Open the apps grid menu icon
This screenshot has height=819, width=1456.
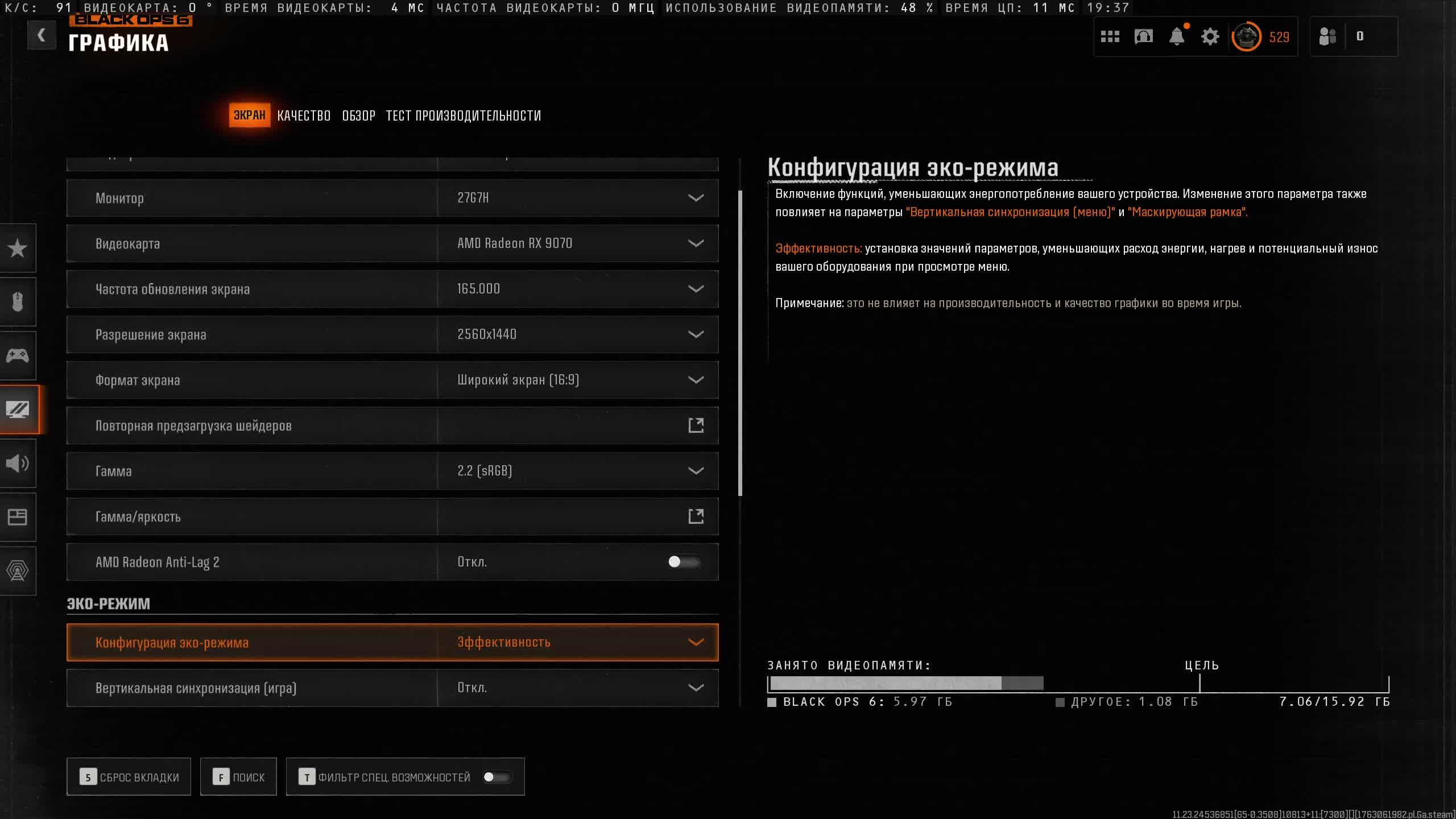[1110, 37]
